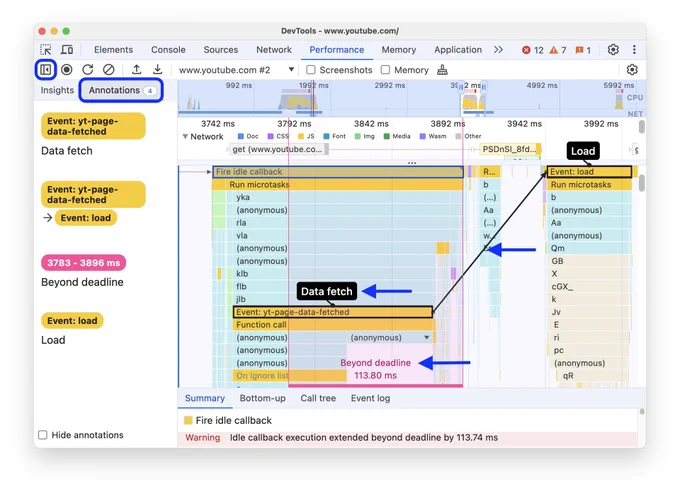Clear the recording with the clear icon
The image size is (680, 493).
pyautogui.click(x=108, y=69)
